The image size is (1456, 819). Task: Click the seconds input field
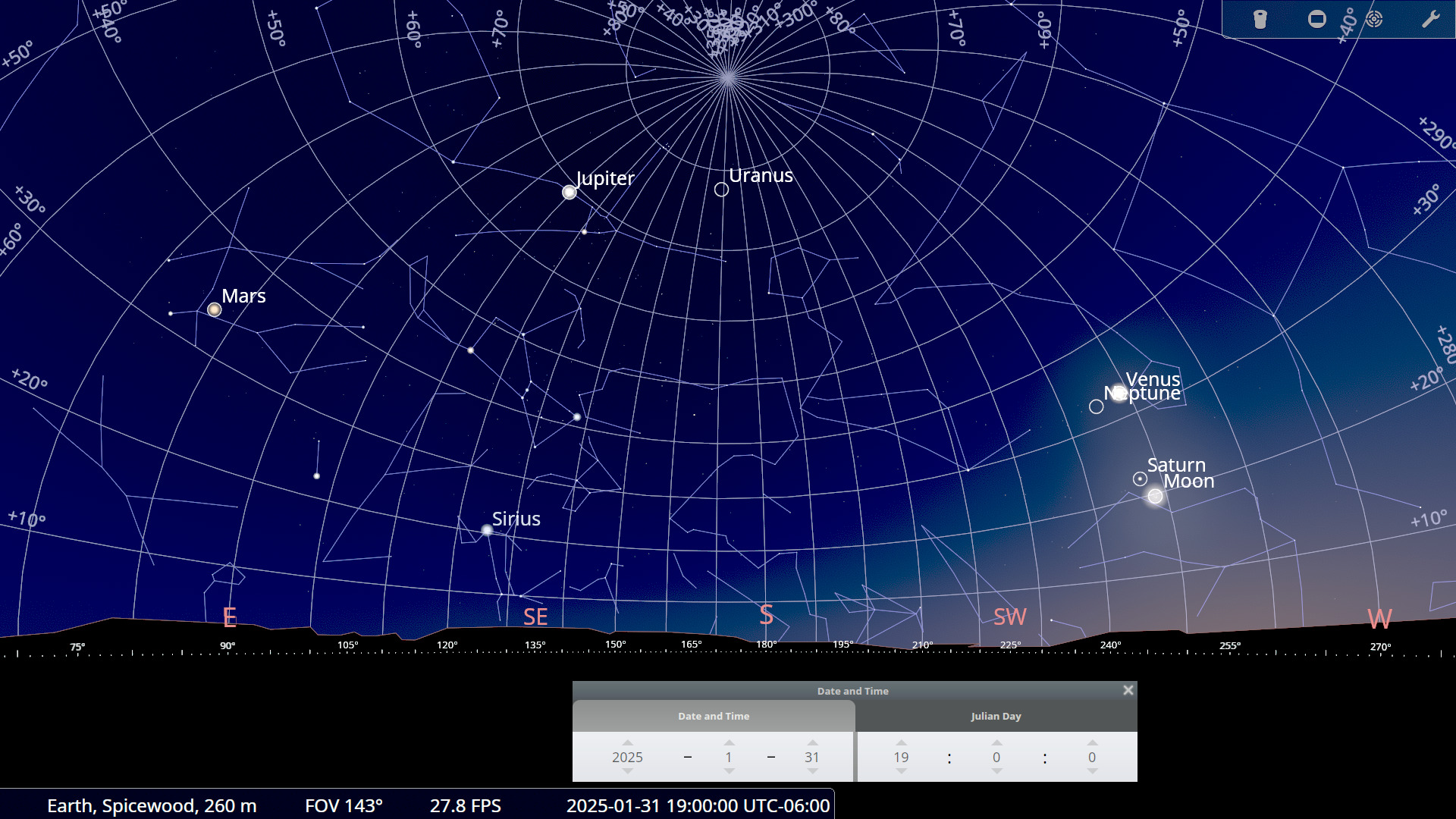[x=1091, y=757]
